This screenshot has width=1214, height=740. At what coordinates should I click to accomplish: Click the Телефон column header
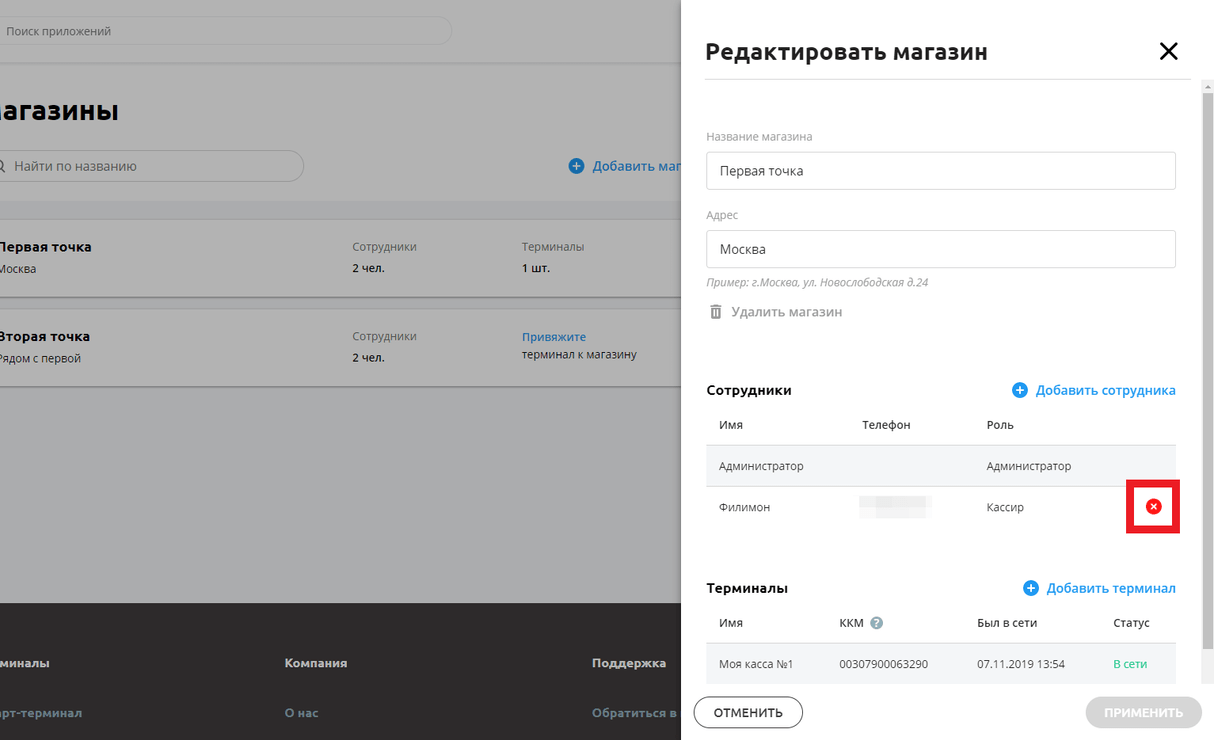click(886, 425)
